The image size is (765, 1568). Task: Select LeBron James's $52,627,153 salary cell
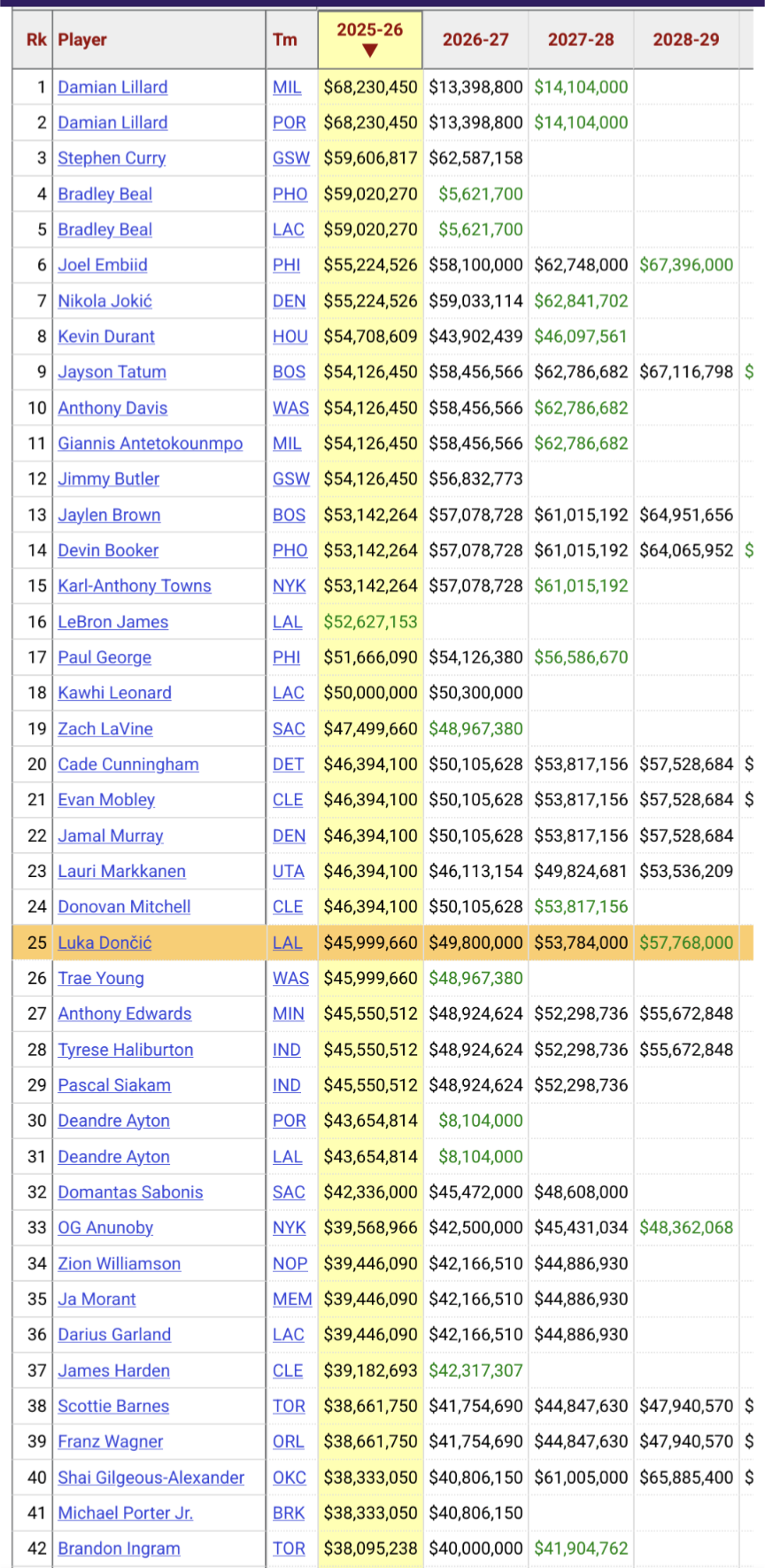(x=370, y=622)
